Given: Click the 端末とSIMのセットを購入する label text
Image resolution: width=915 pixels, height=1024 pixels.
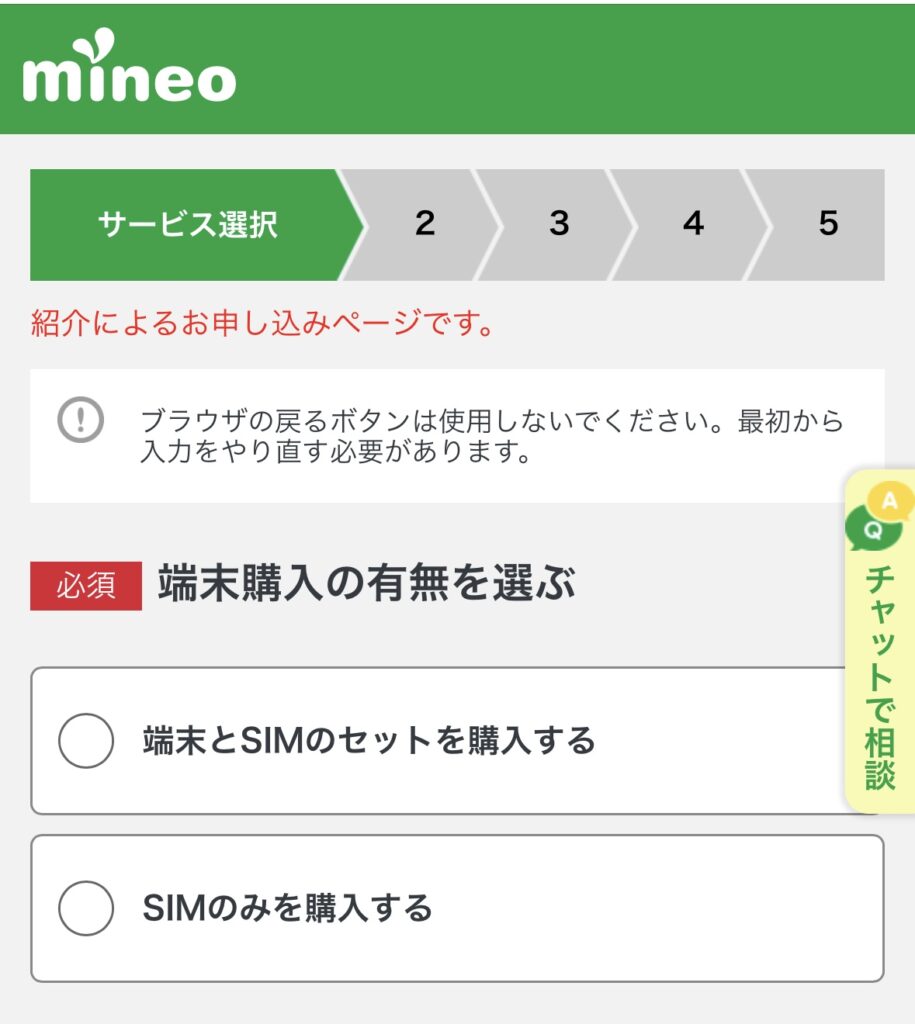Looking at the screenshot, I should click(369, 741).
